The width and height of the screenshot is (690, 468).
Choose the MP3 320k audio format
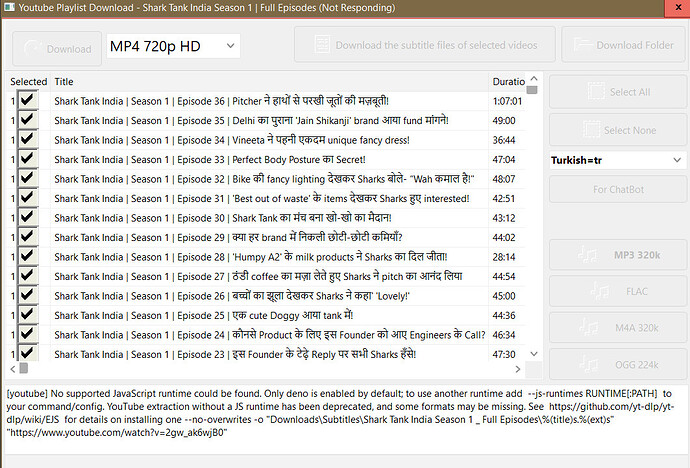tap(618, 255)
